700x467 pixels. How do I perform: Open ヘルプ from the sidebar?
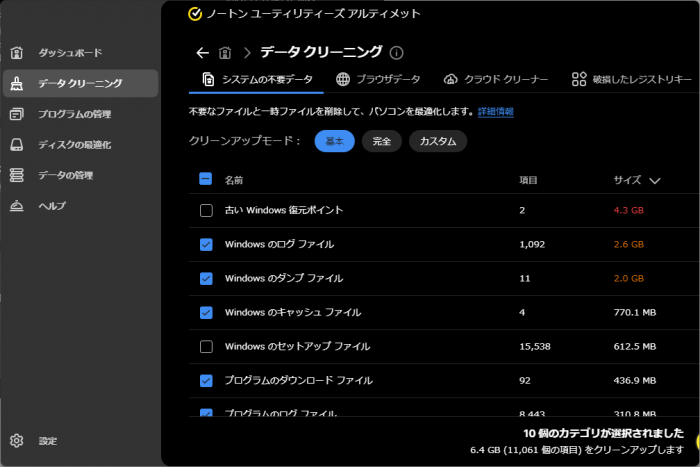coord(80,205)
